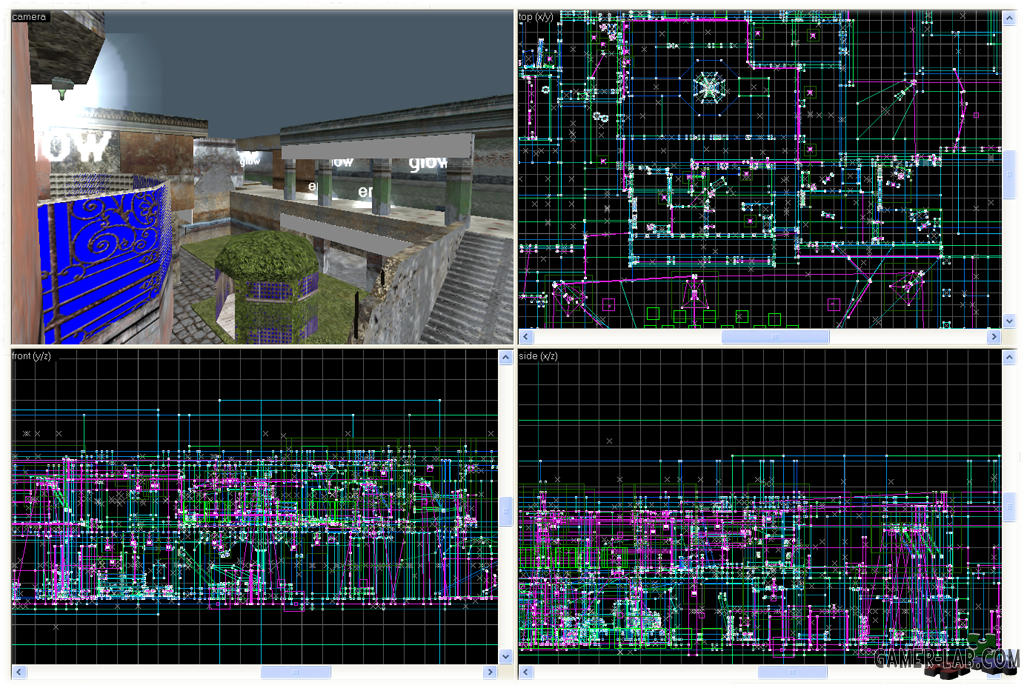Grab the front view horizontal scrollbar thumb
This screenshot has width=1024, height=688.
(296, 672)
